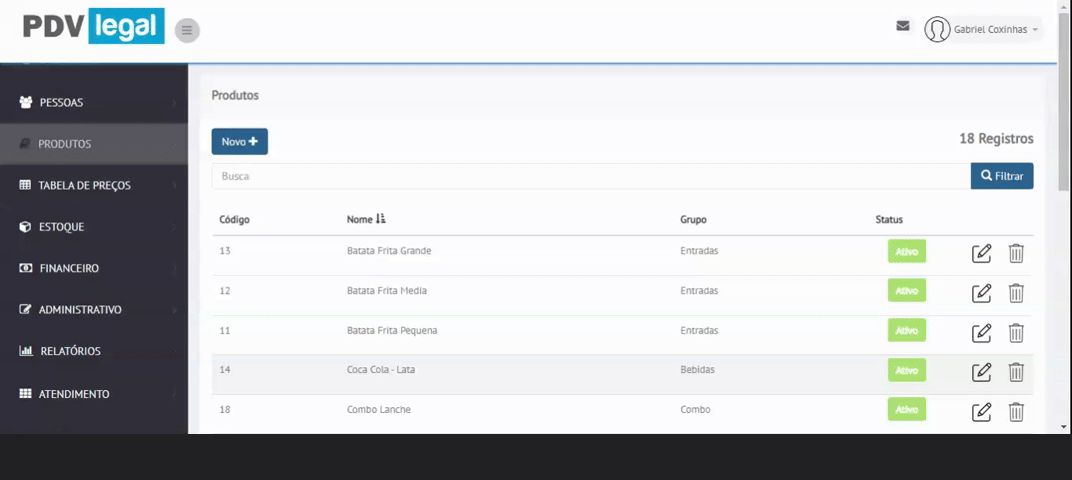Edit the Batata Frita Media row
Viewport: 1072px width, 480px height.
(x=982, y=293)
